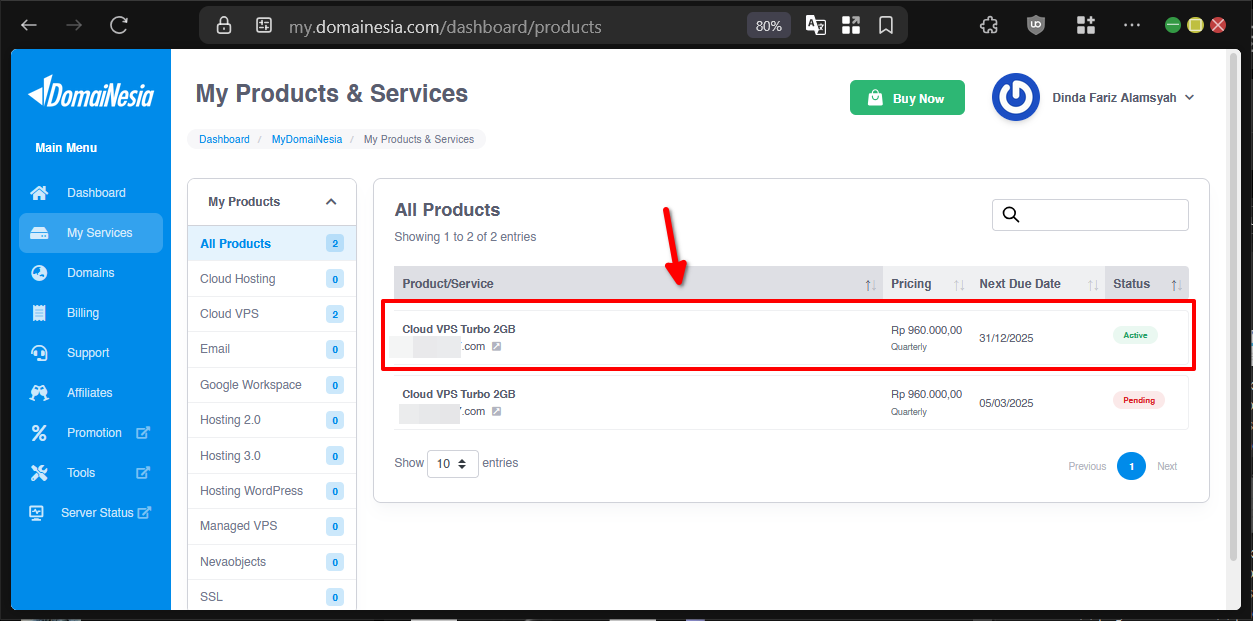Open Billing from the sidebar icon
The height and width of the screenshot is (621, 1253).
[40, 312]
